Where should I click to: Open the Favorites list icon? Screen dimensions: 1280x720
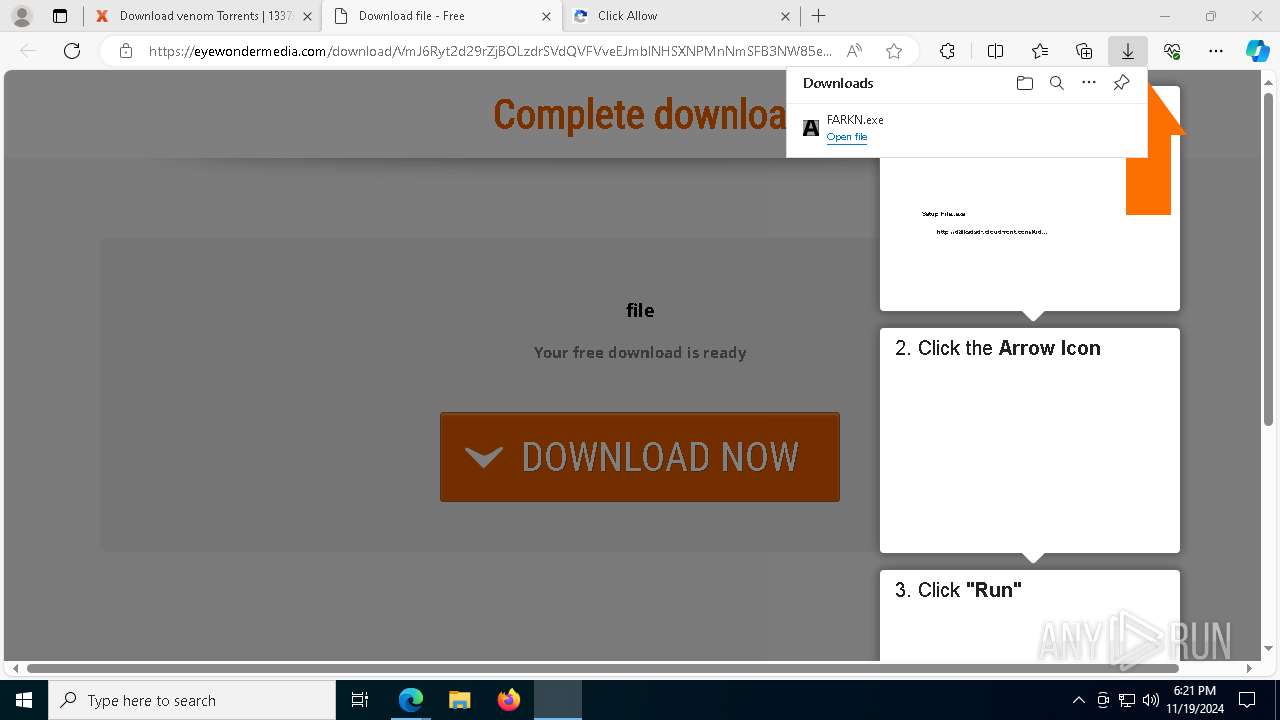pyautogui.click(x=1040, y=51)
